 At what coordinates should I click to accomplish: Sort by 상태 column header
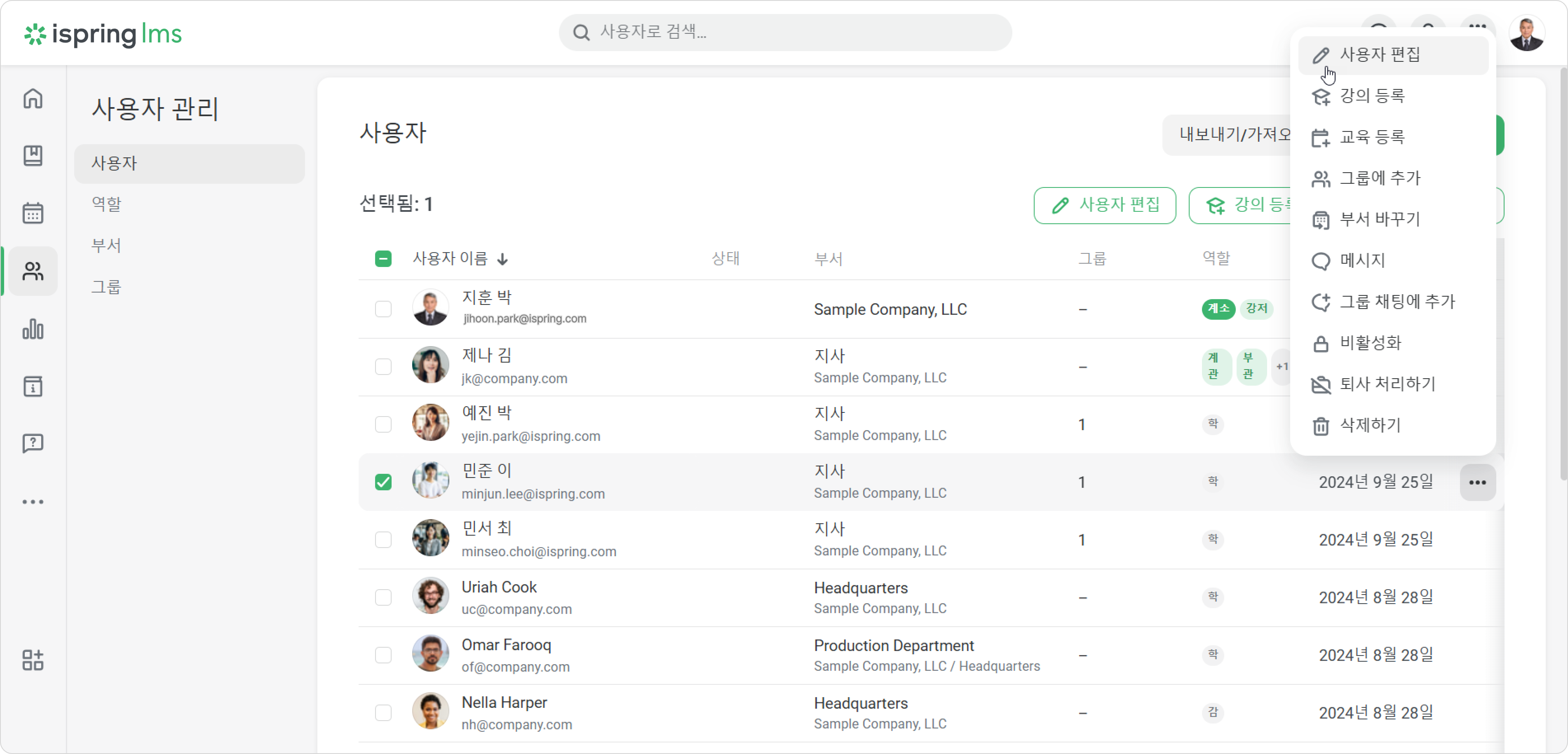[725, 259]
